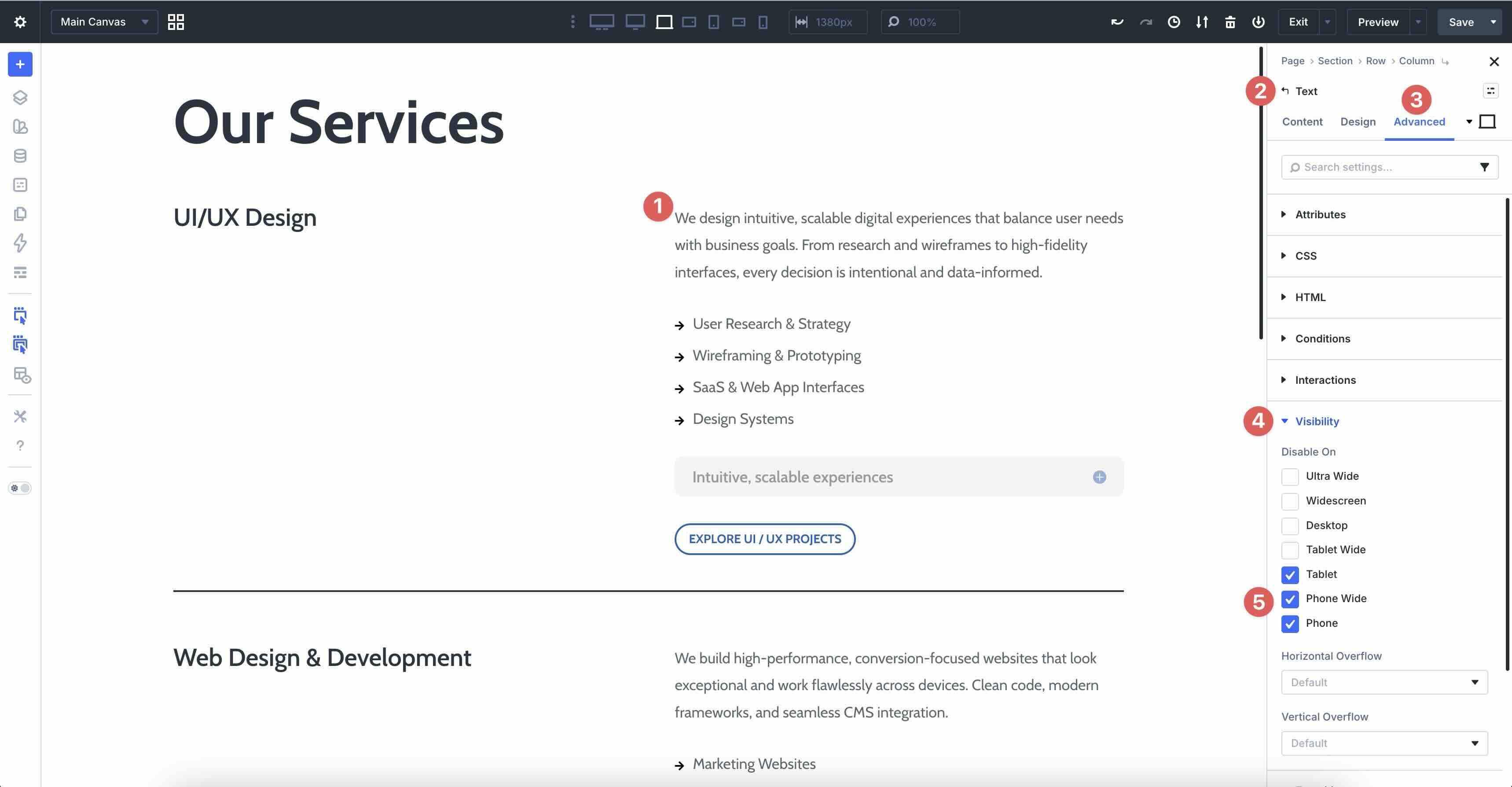1512x787 pixels.
Task: Open the revision history clock icon
Action: (x=1174, y=22)
